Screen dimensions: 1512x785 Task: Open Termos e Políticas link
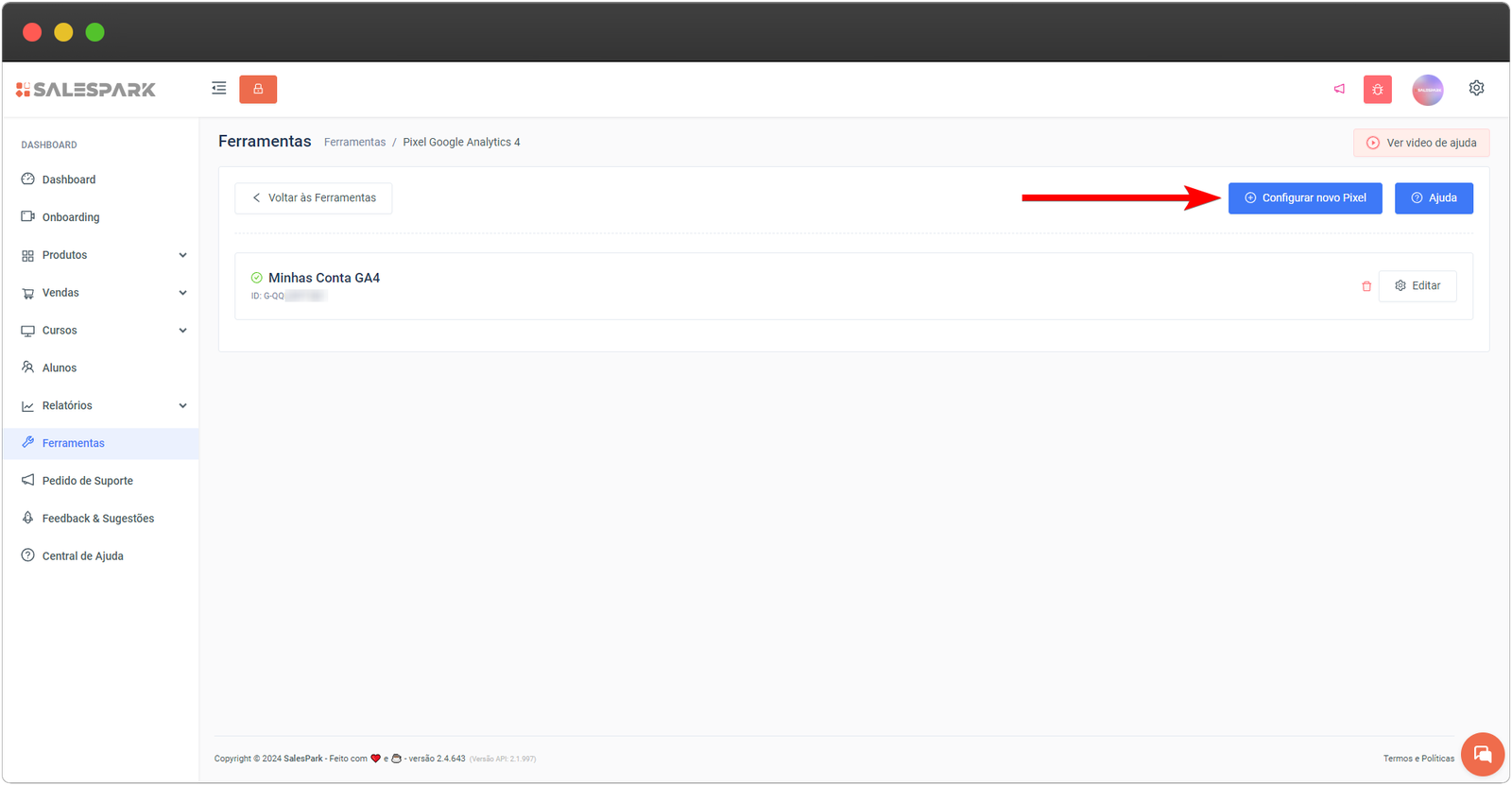[x=1418, y=759]
